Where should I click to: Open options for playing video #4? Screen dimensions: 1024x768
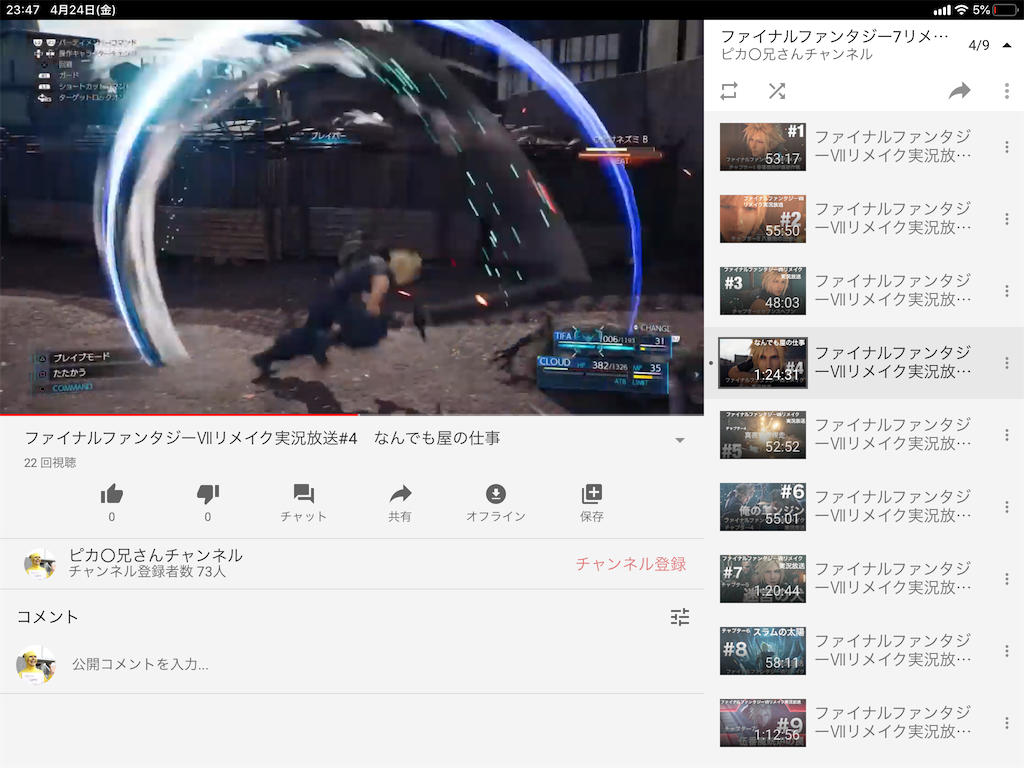pyautogui.click(x=1006, y=362)
